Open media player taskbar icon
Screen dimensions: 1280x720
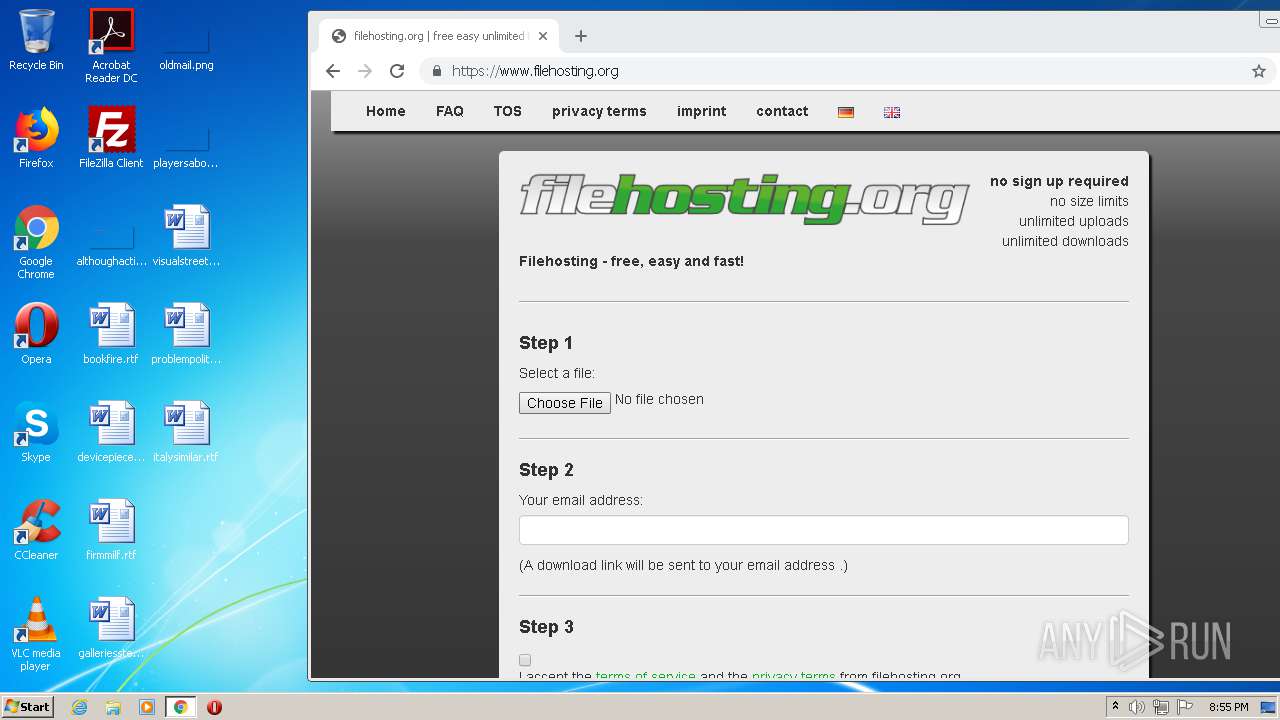point(147,707)
